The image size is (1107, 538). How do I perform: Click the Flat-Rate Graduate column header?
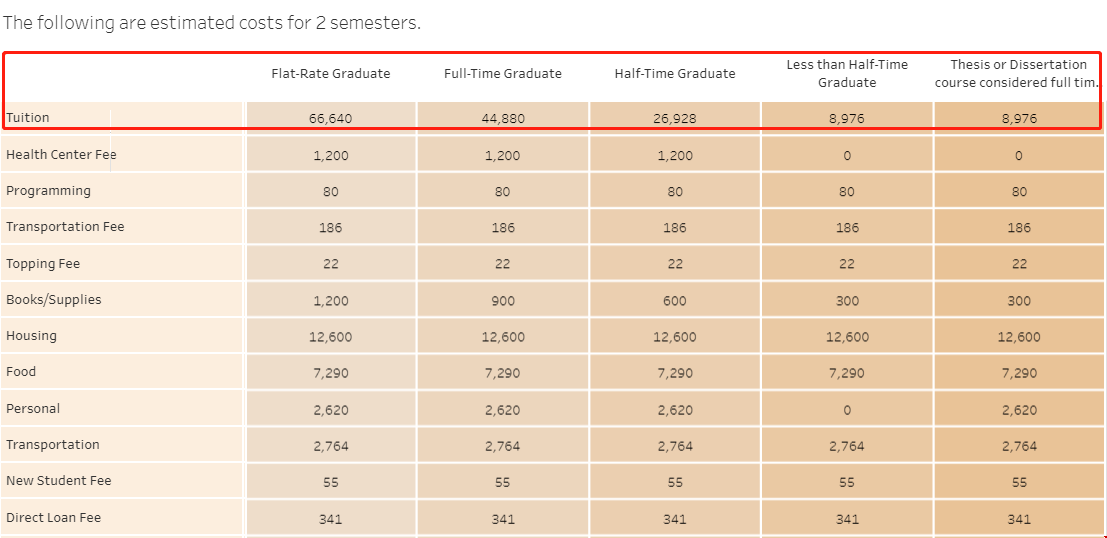(x=331, y=74)
